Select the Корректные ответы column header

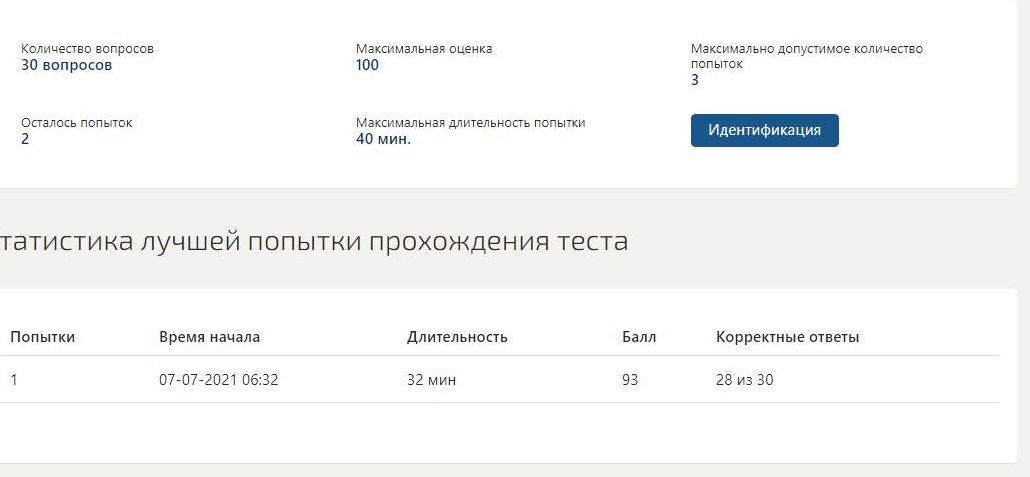pyautogui.click(x=788, y=337)
